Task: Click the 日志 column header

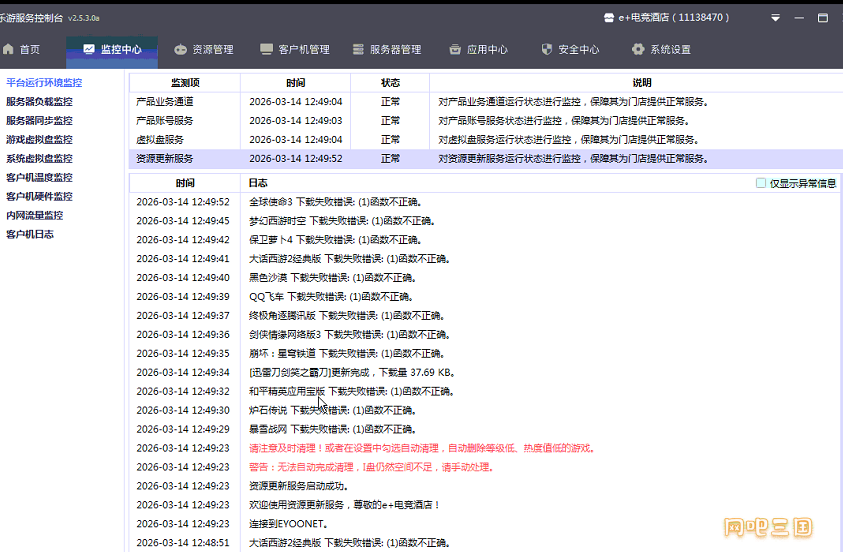Action: [x=258, y=183]
